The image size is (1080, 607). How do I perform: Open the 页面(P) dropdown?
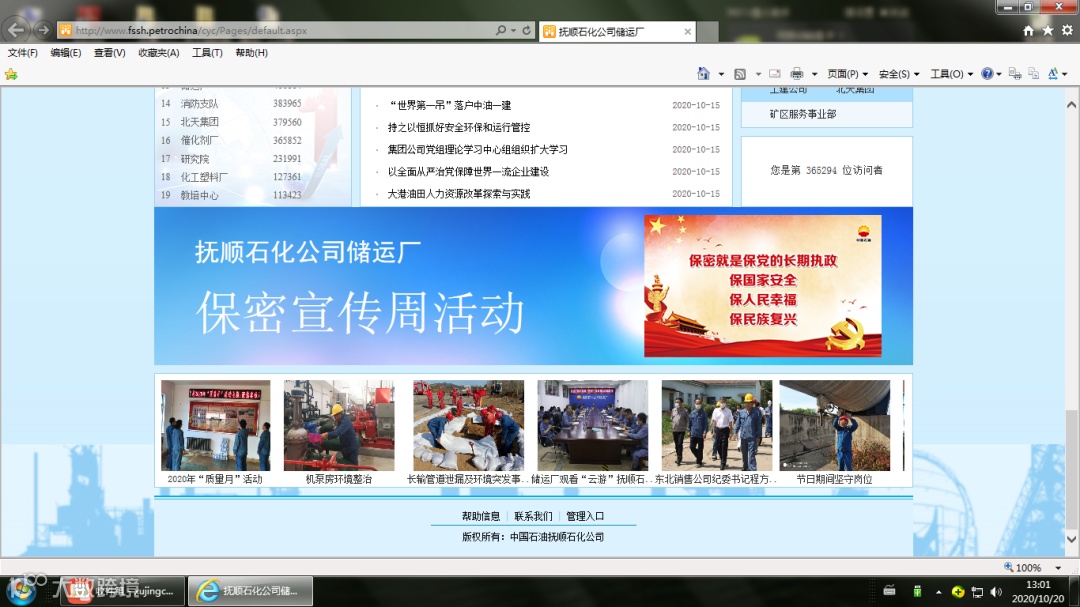click(847, 74)
